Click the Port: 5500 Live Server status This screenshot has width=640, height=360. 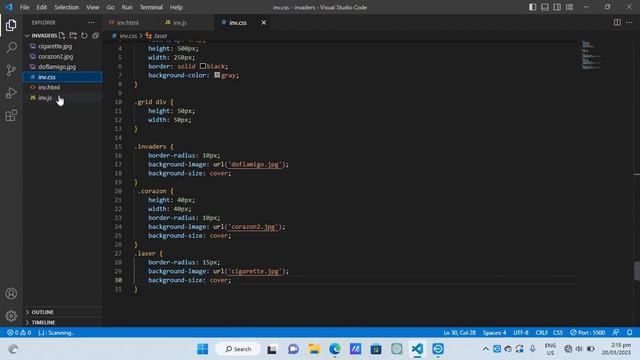pos(587,333)
